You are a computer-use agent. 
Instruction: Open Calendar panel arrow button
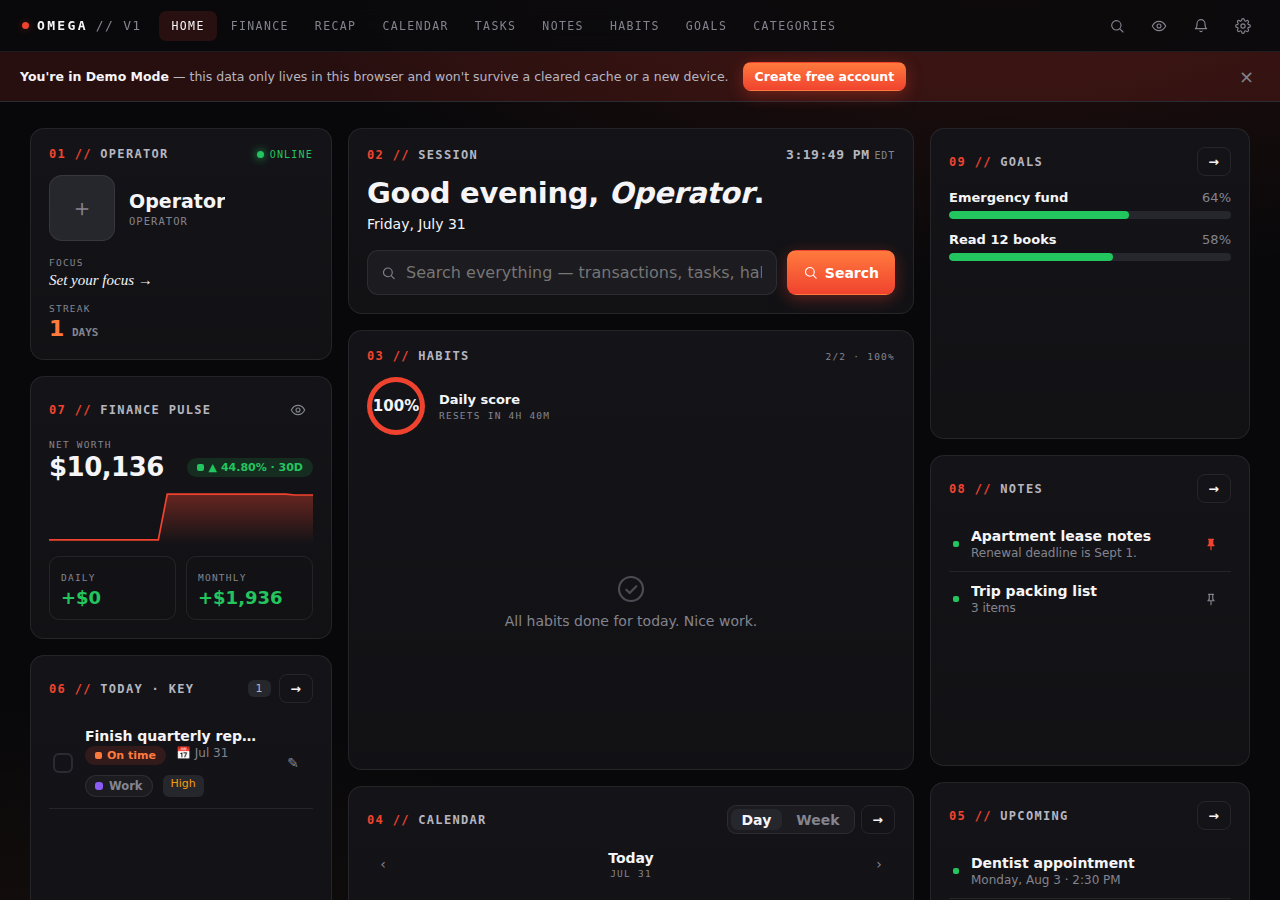pos(878,820)
